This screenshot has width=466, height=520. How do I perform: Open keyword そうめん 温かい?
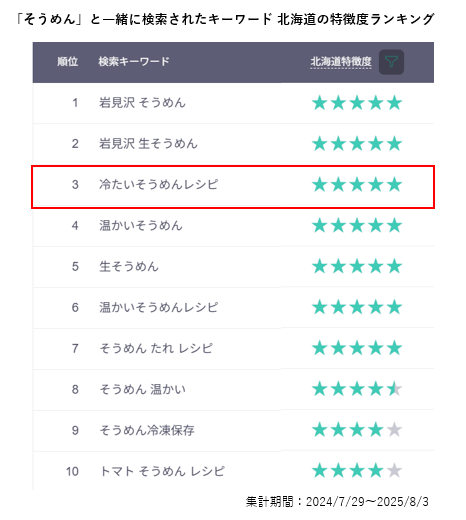pyautogui.click(x=142, y=389)
